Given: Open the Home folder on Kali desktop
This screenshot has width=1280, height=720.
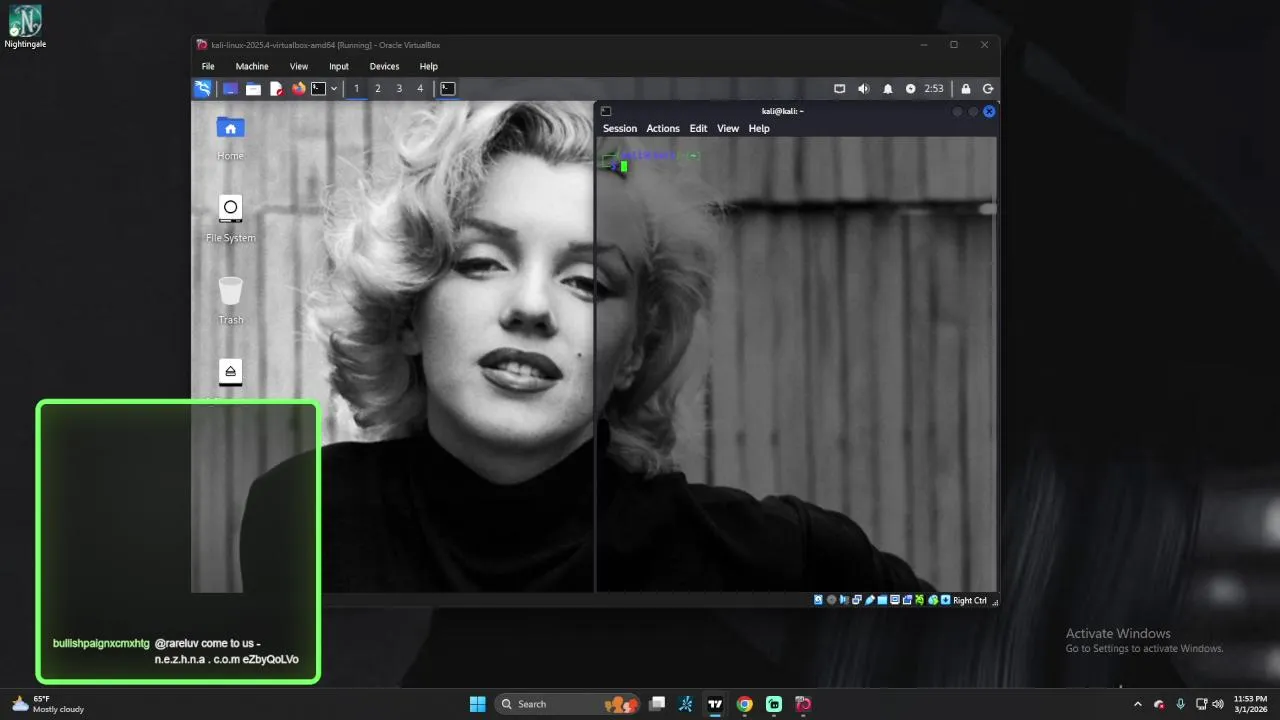Looking at the screenshot, I should coord(230,128).
